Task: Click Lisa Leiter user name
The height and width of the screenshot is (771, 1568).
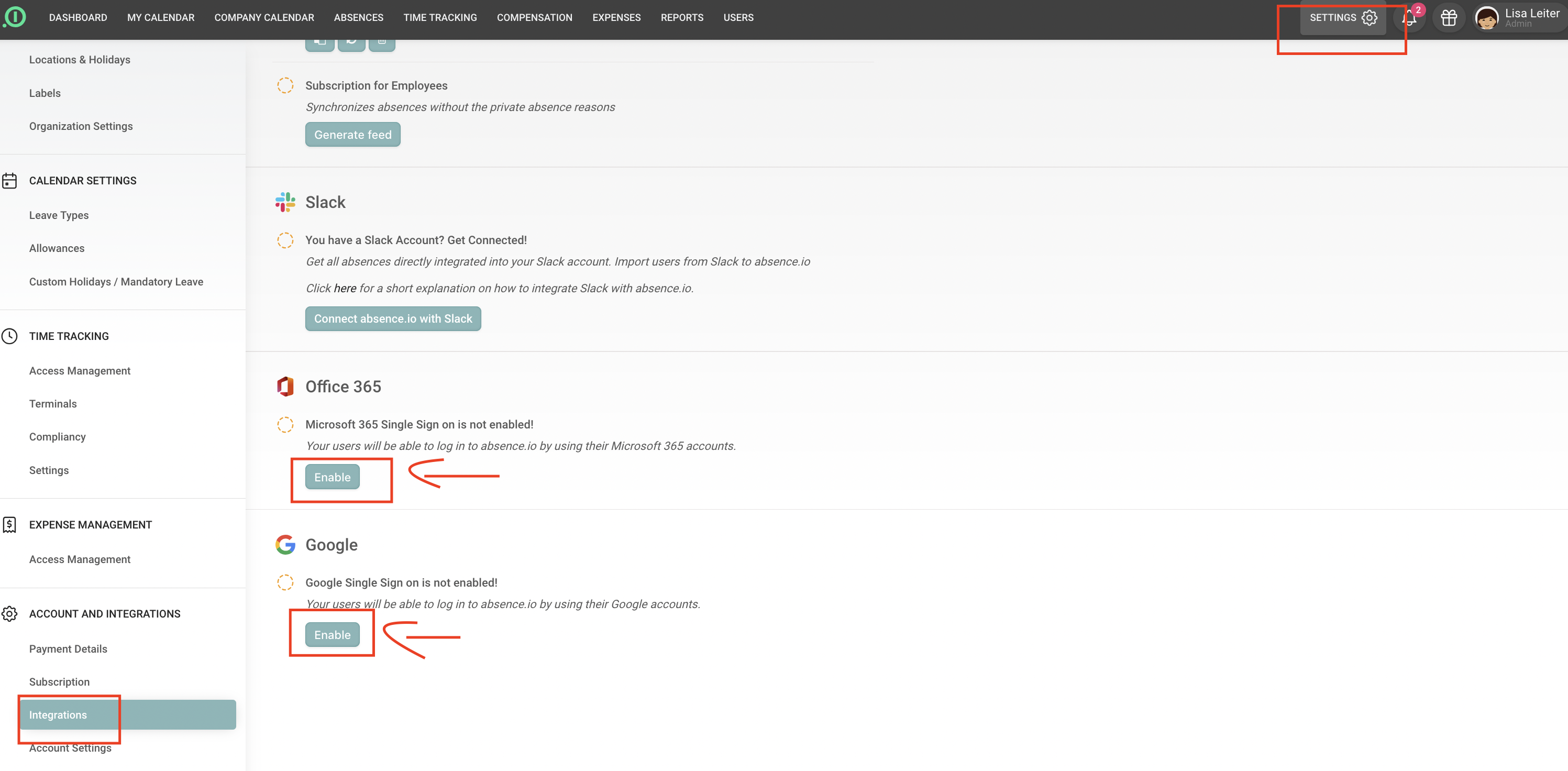Action: 1532,13
